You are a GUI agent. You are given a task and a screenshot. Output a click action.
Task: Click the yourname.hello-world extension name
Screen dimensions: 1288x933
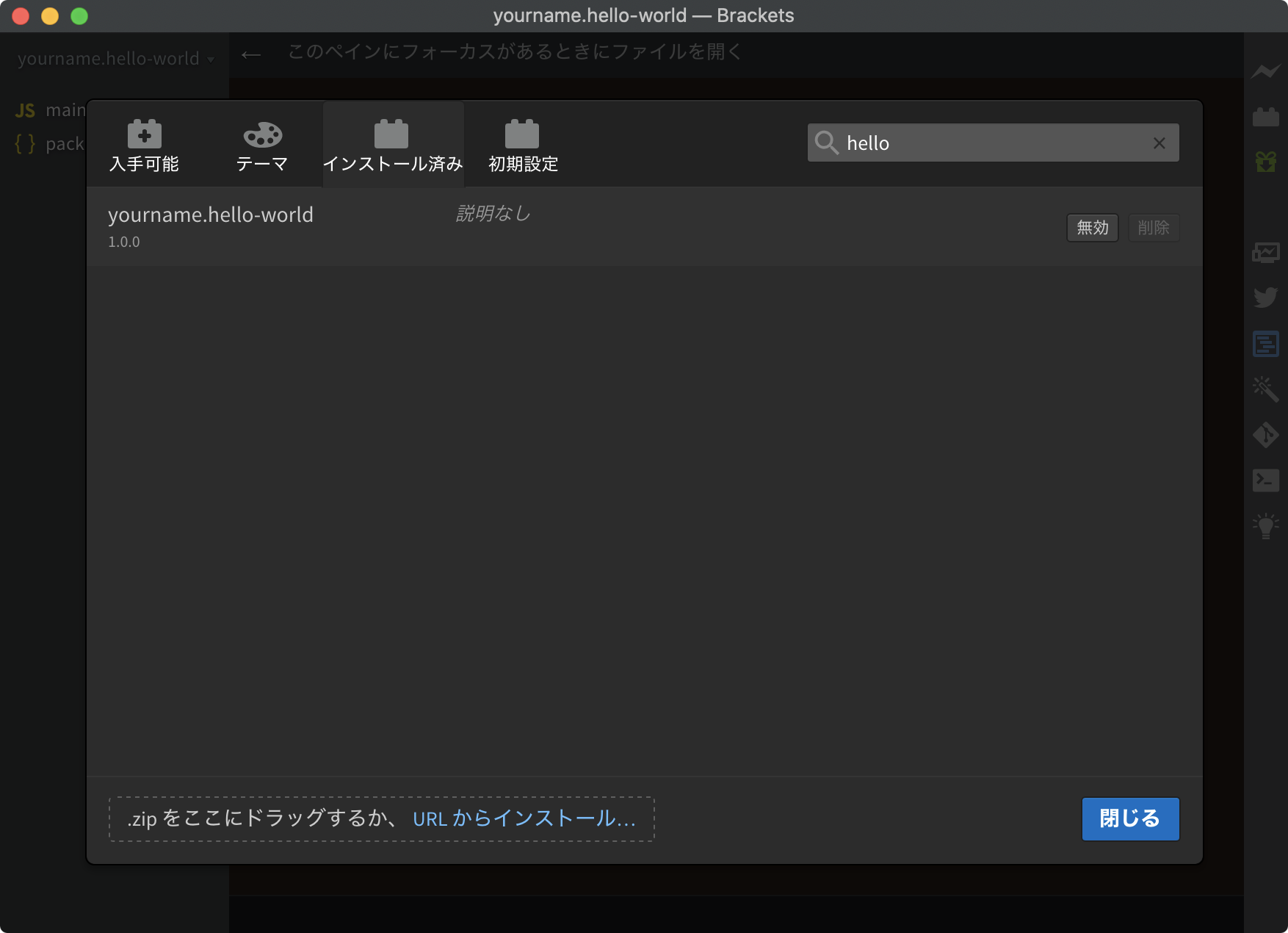click(211, 215)
